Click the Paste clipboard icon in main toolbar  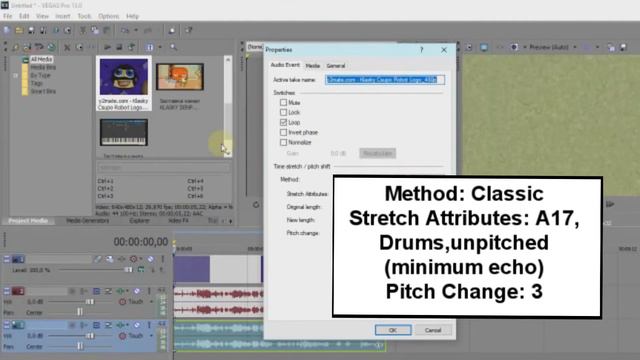pos(107,30)
